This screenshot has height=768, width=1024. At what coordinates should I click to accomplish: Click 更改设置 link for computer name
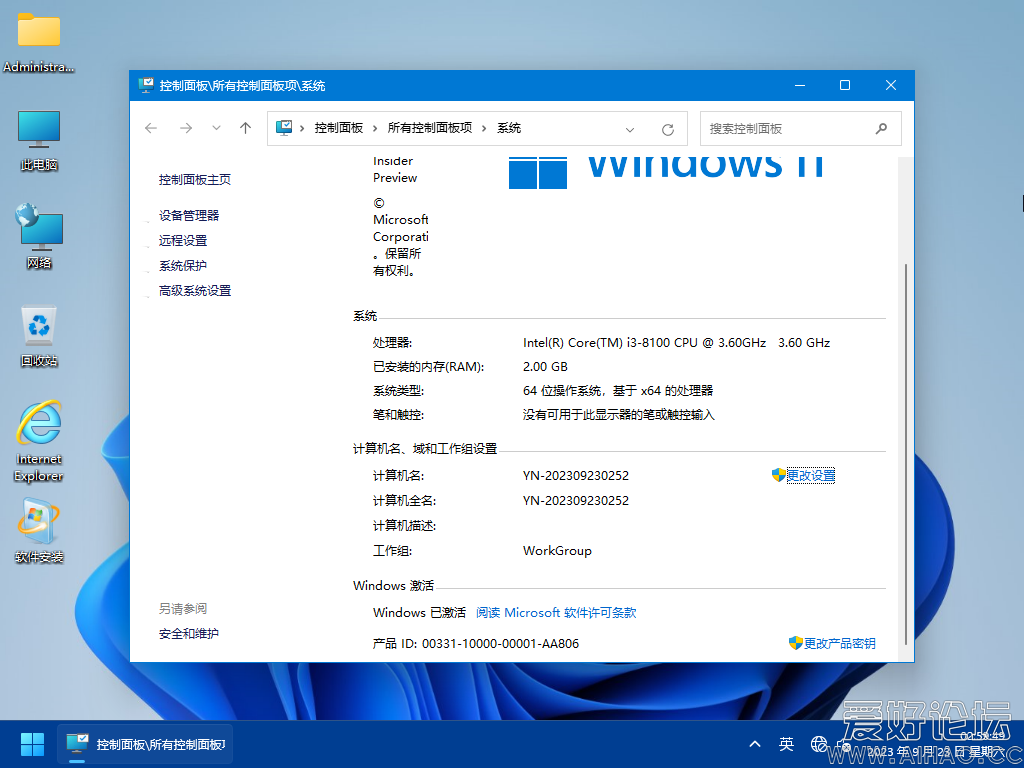pyautogui.click(x=810, y=475)
